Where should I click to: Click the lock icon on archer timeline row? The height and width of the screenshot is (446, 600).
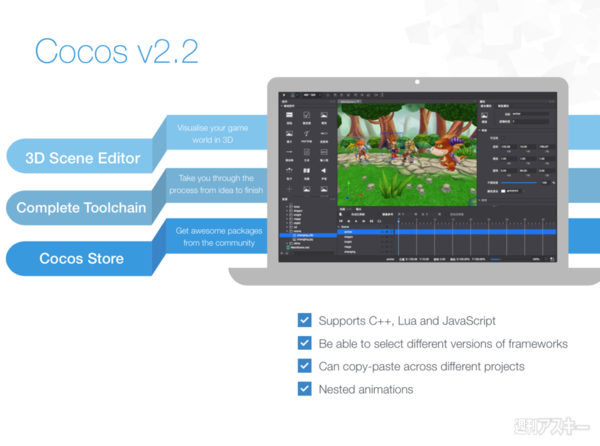391,232
